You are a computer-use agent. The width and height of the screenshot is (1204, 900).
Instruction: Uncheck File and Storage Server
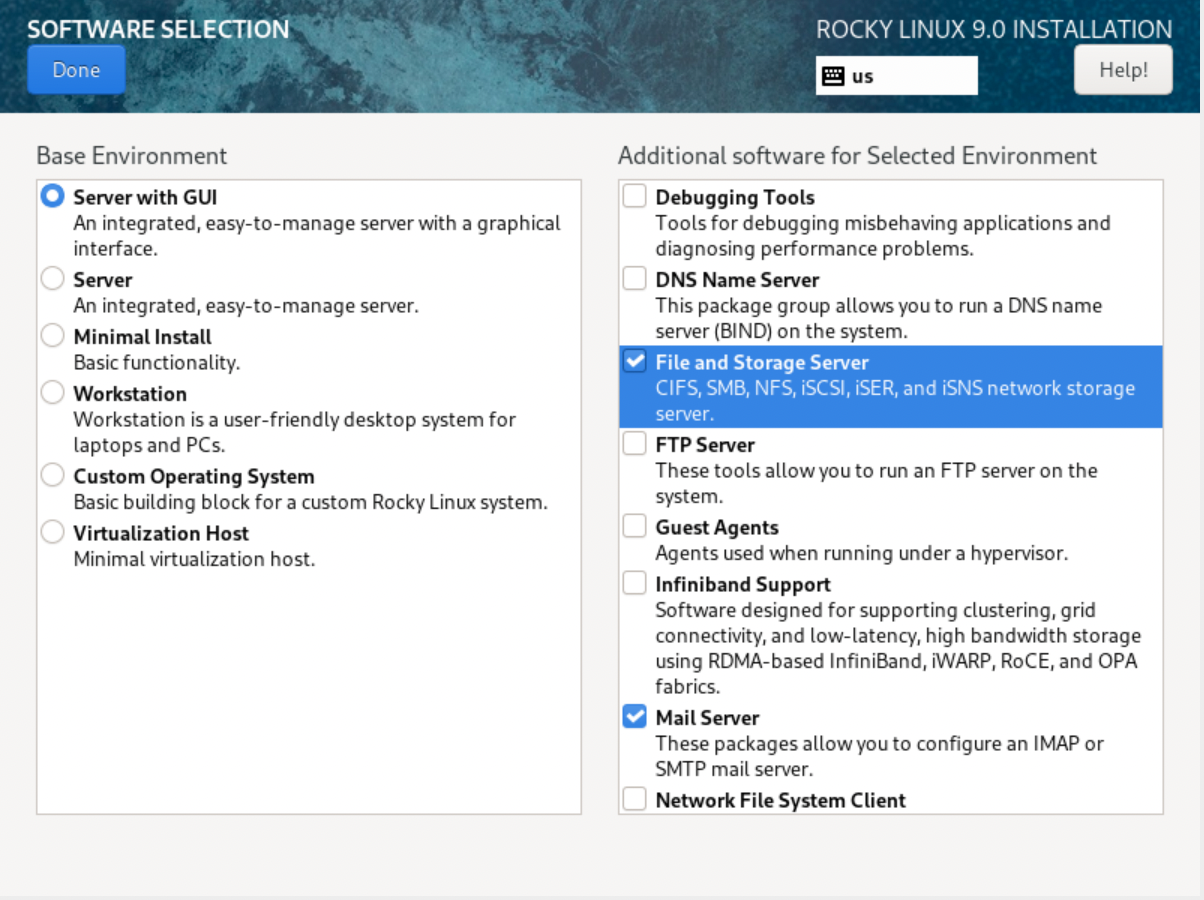(634, 361)
